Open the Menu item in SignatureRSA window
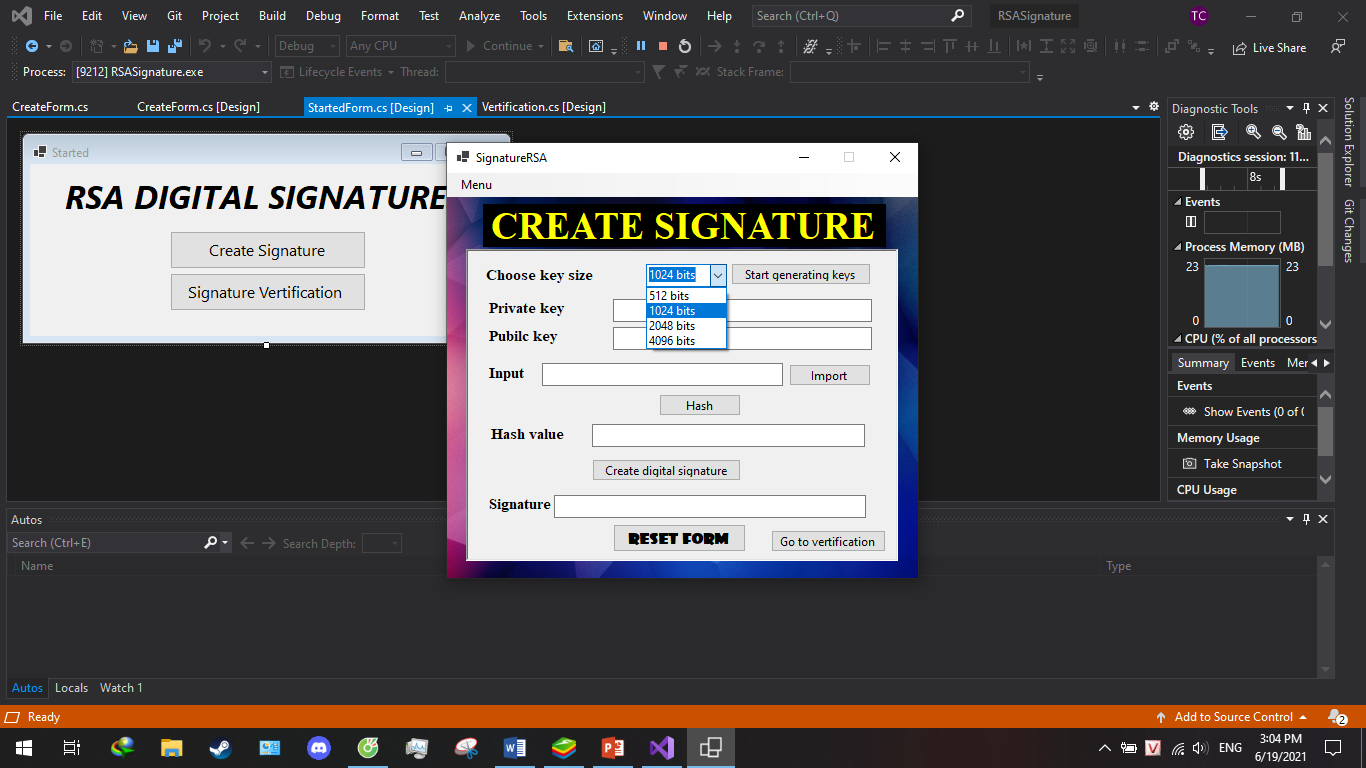 pyautogui.click(x=476, y=185)
